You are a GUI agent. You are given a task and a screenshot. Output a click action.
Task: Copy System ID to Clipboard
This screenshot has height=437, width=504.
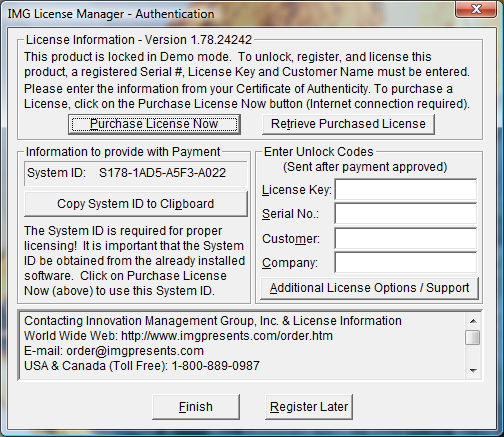[x=136, y=204]
